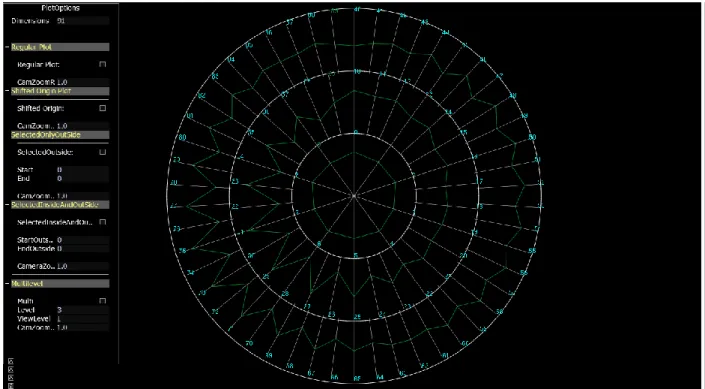
Task: Edit the ViewLevel value field
Action: [83, 319]
